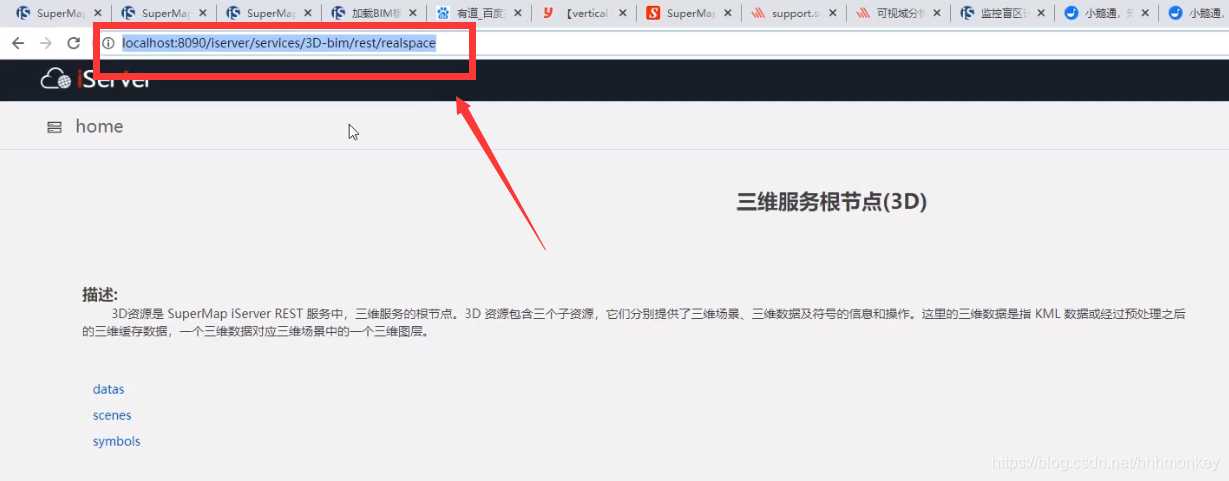Click the 三维服务根节点(3D) heading

832,201
